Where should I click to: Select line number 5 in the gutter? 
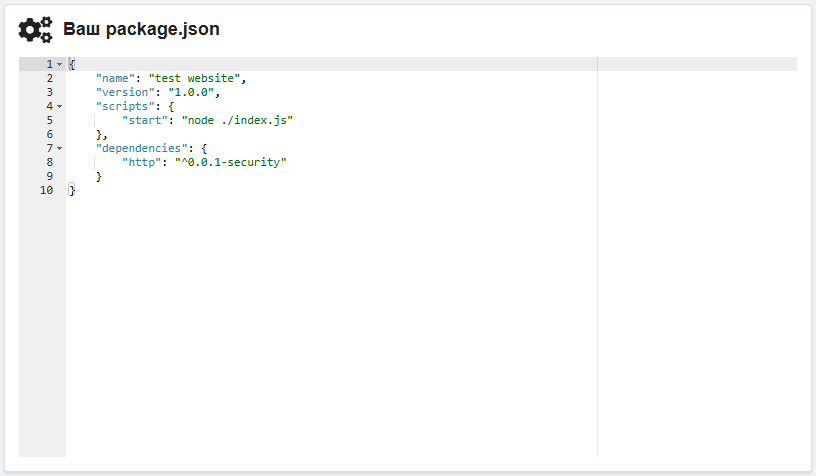pyautogui.click(x=49, y=120)
